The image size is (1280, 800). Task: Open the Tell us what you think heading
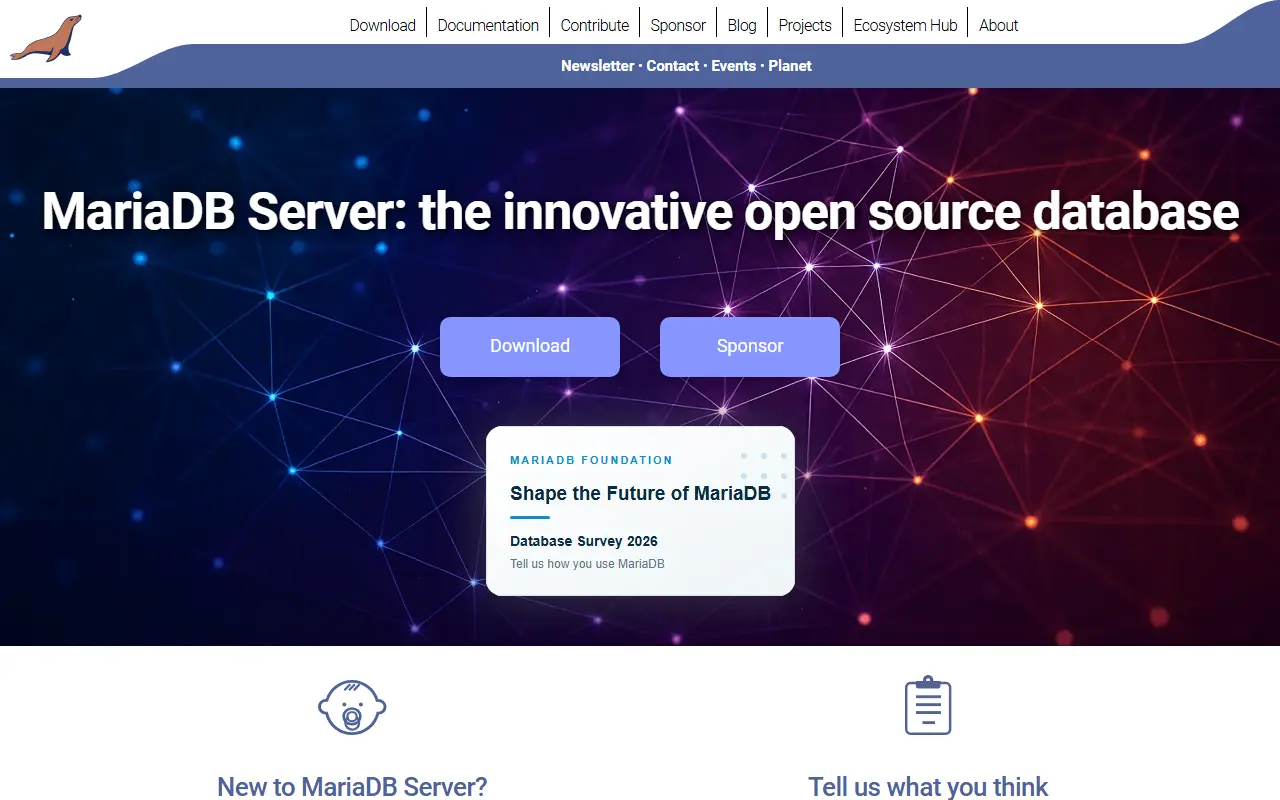(x=928, y=787)
